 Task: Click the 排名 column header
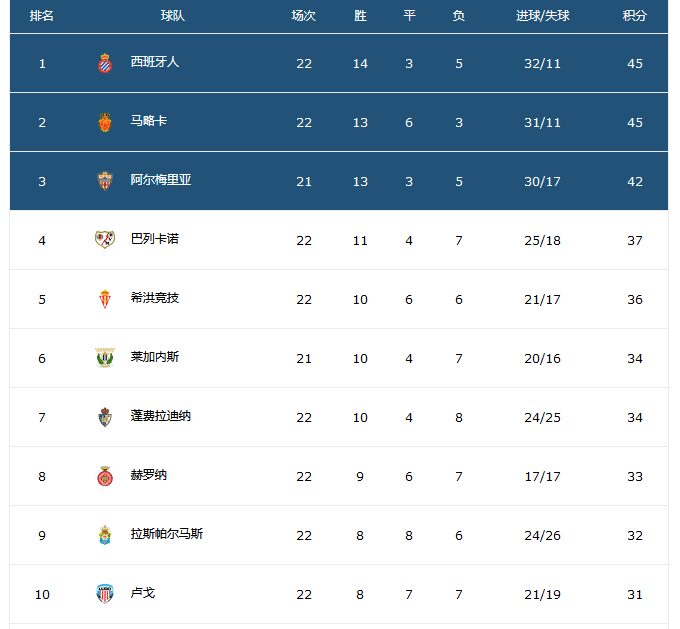tap(42, 16)
